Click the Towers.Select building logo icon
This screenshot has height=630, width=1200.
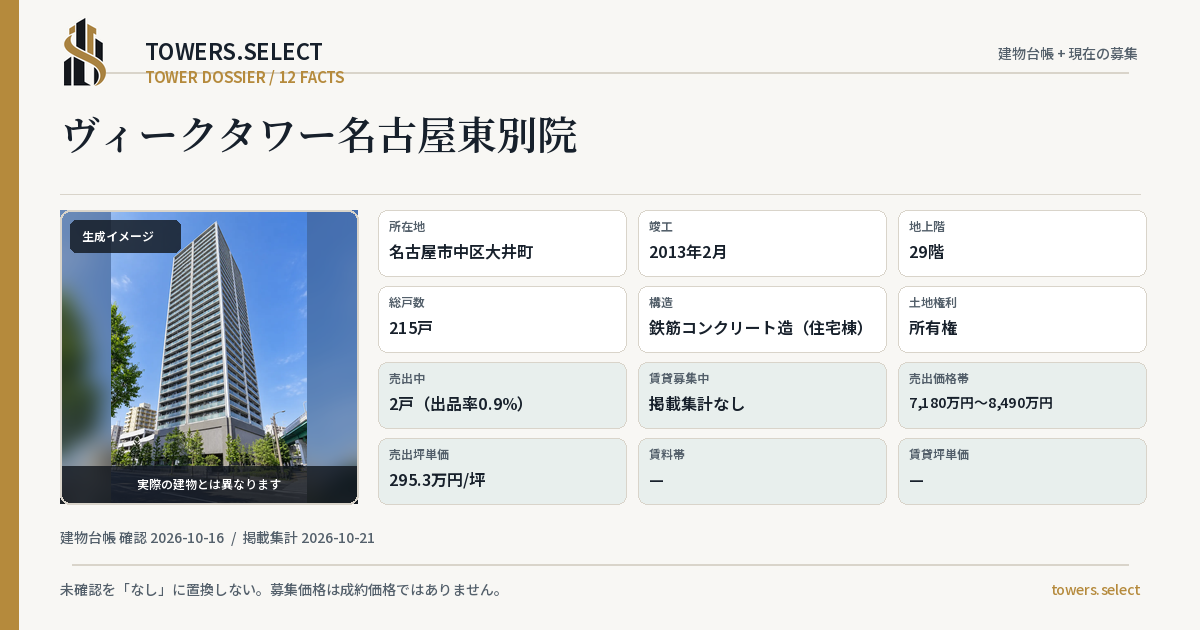click(85, 52)
